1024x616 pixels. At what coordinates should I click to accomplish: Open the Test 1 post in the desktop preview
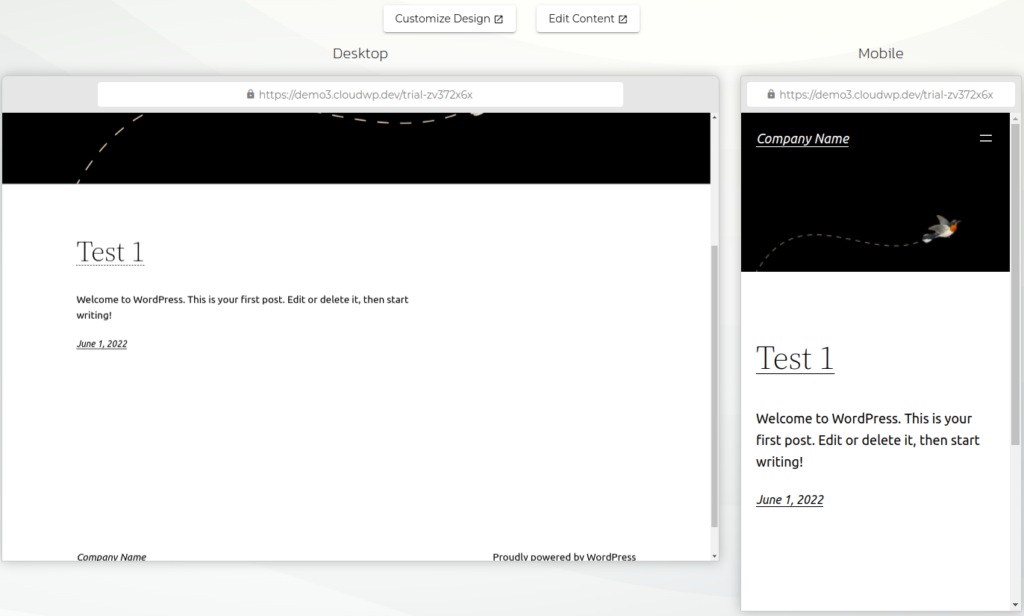point(110,252)
